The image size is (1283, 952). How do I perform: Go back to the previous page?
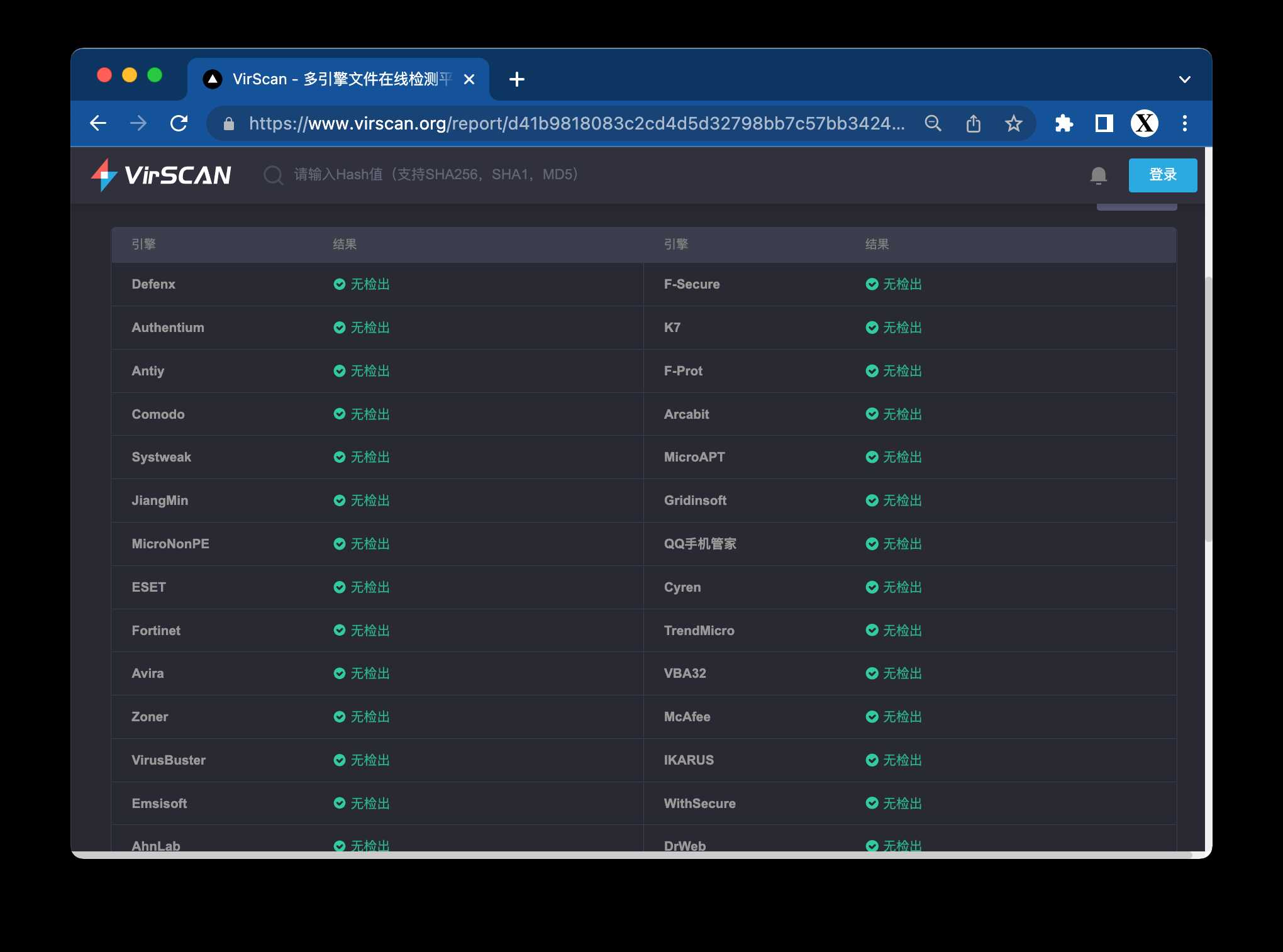[98, 123]
